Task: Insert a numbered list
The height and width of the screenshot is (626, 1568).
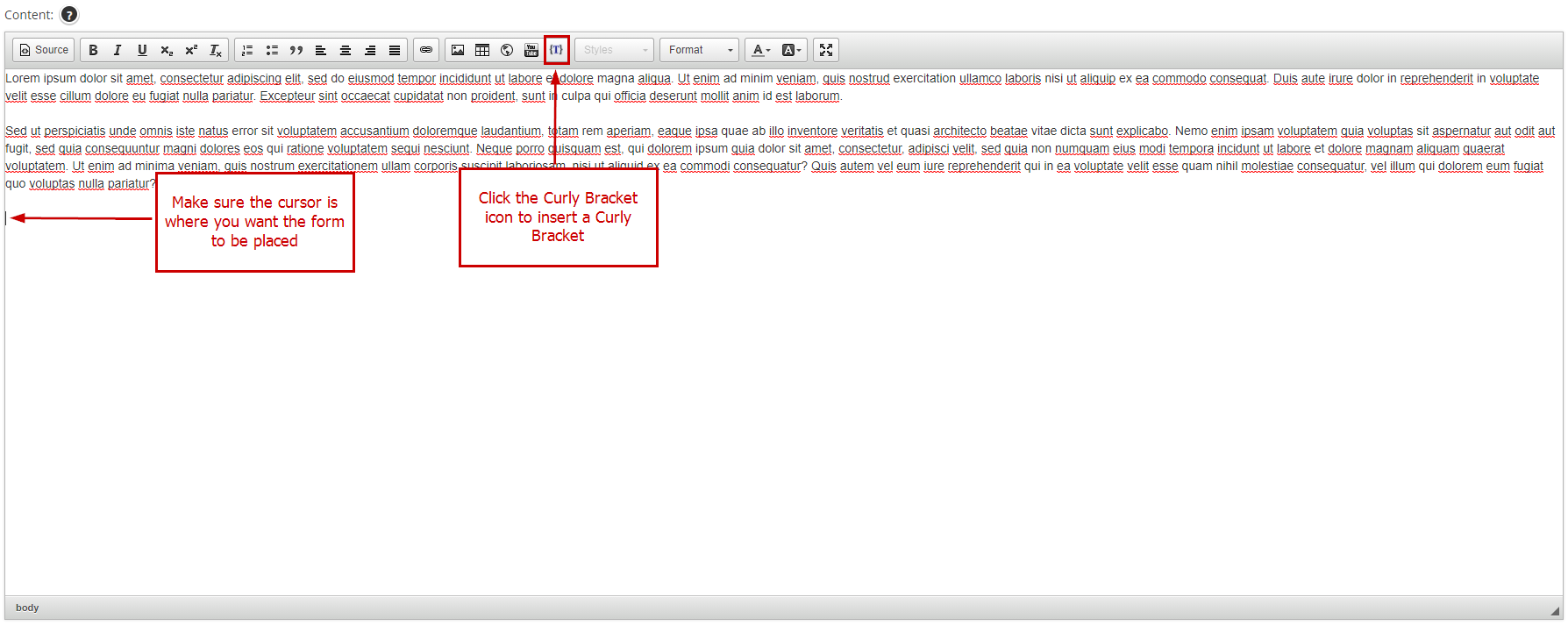Action: [x=247, y=50]
